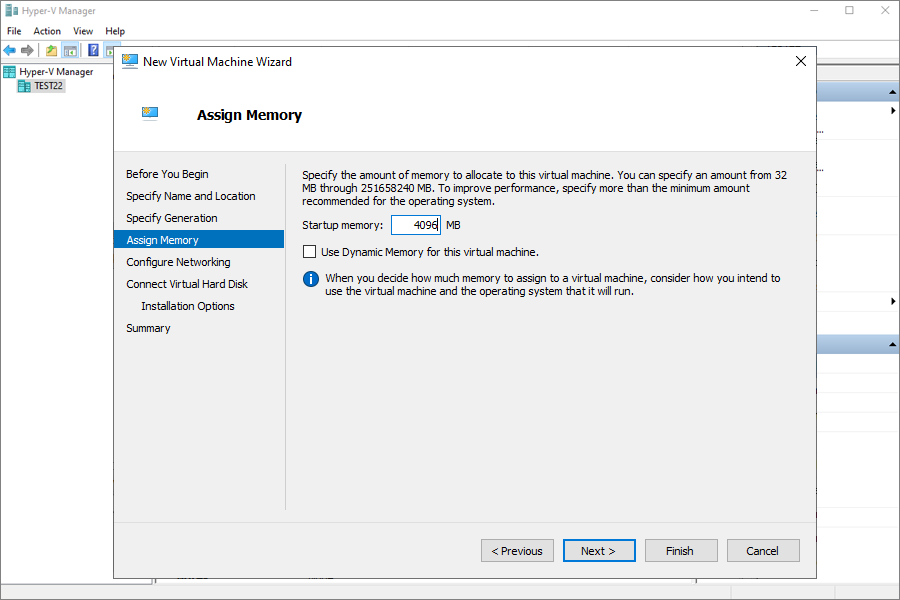
Task: Click the blue Back arrow in toolbar
Action: point(10,51)
